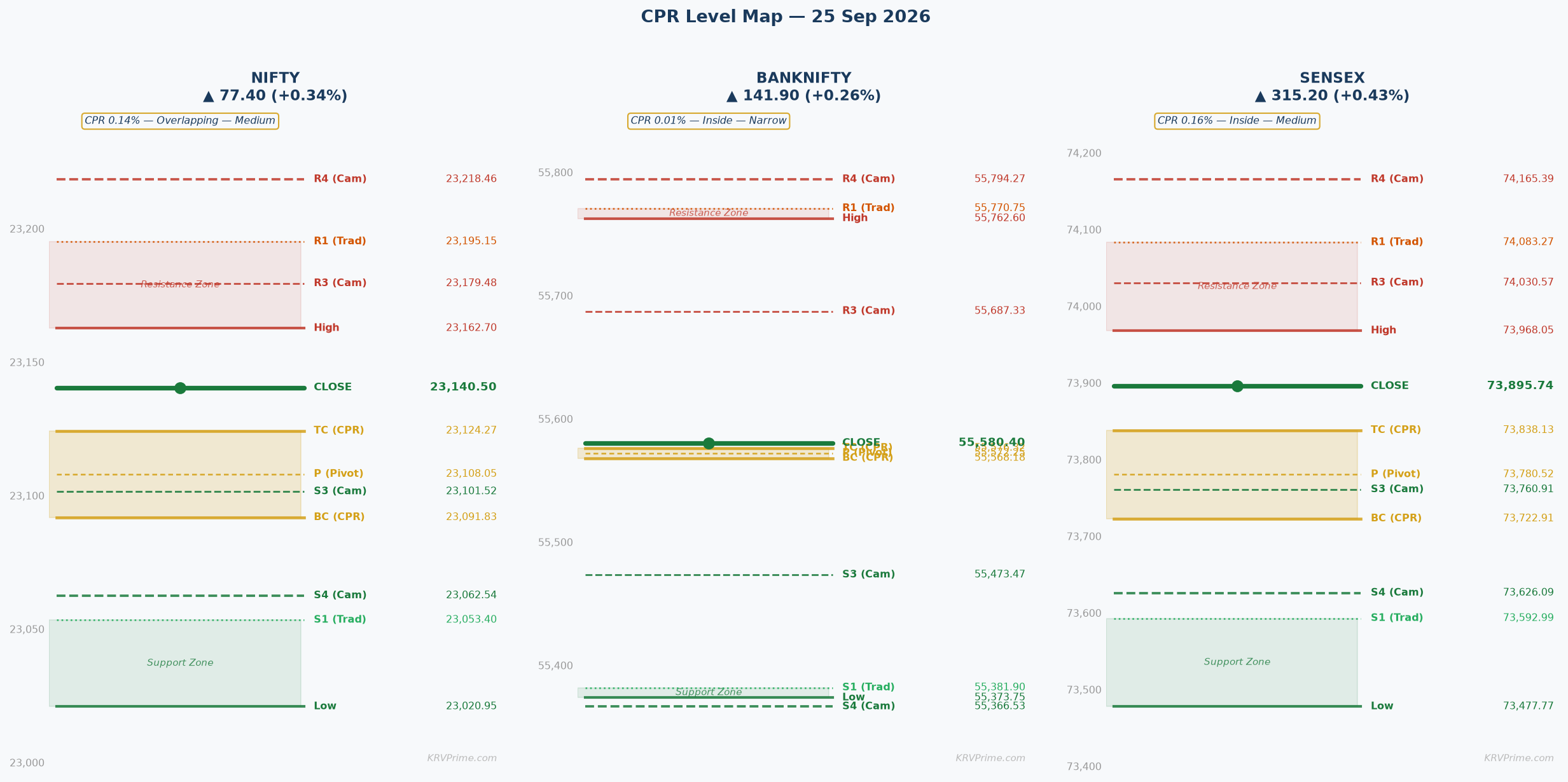Image resolution: width=1568 pixels, height=782 pixels.
Task: Click the CPR 0.16% — Inside — Medium badge
Action: click(x=1237, y=121)
